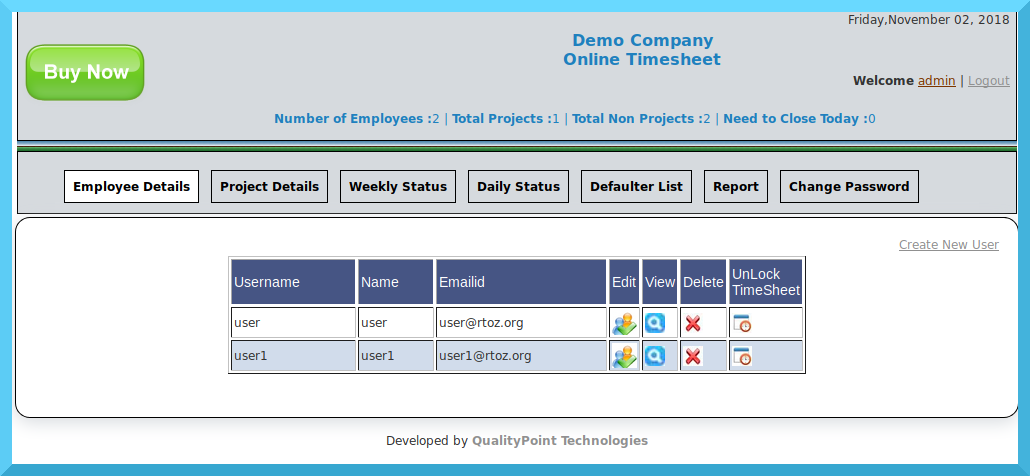
Task: Open the Change Password tab
Action: [x=849, y=186]
